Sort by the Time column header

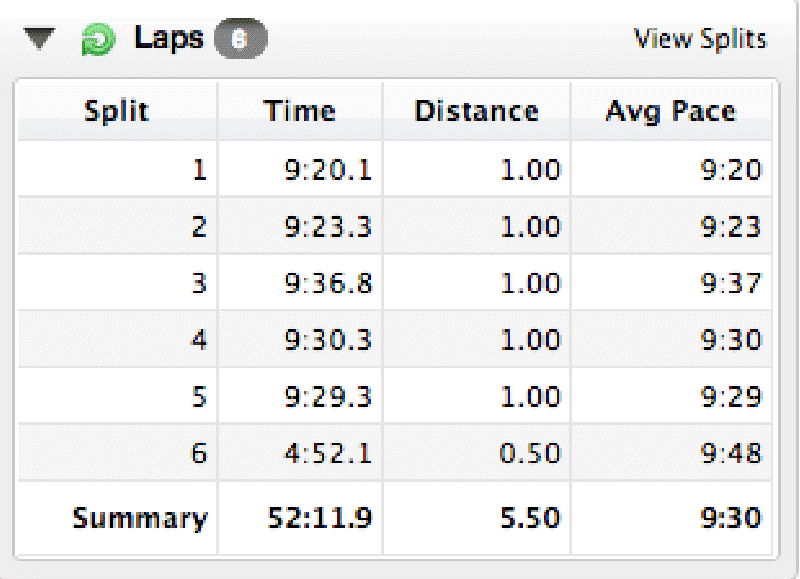point(299,110)
